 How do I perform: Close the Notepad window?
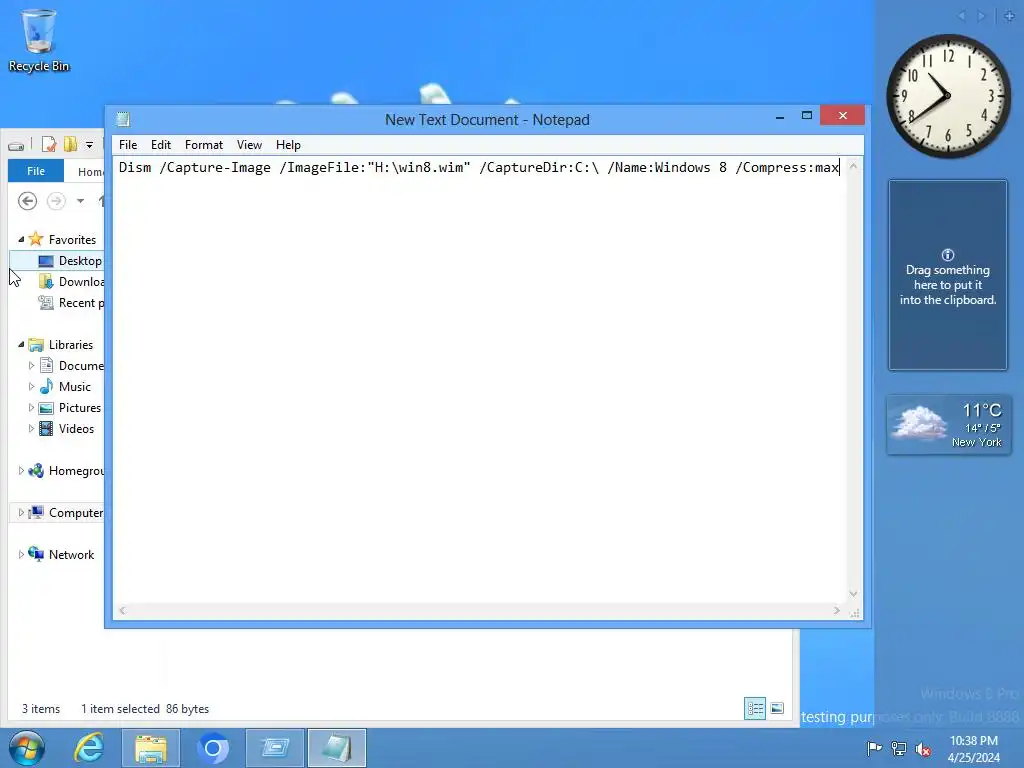click(x=842, y=116)
